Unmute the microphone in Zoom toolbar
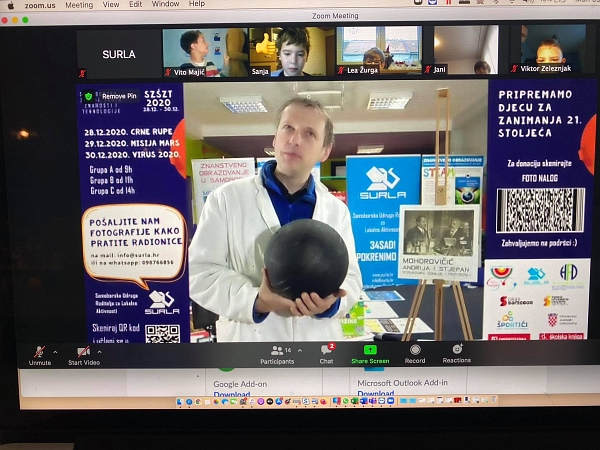The image size is (600, 450). [40, 355]
